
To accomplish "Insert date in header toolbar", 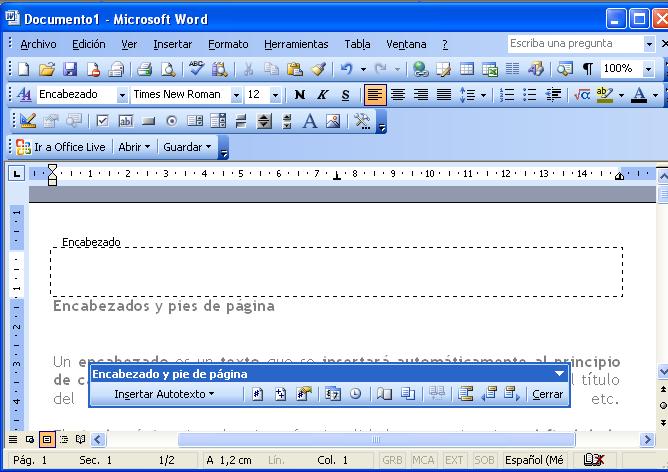I will (332, 394).
